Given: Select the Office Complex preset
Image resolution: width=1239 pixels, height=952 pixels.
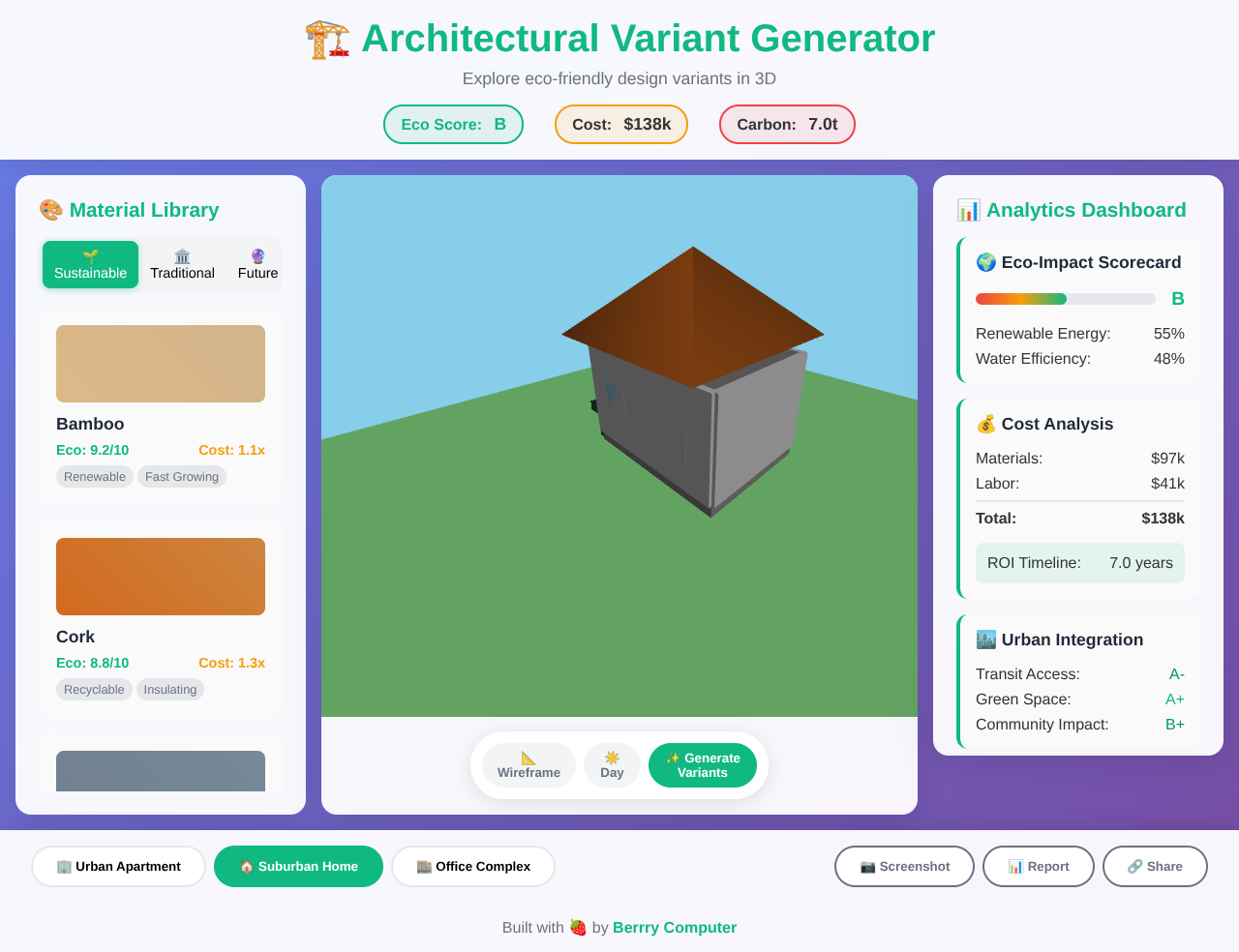Looking at the screenshot, I should 473,866.
